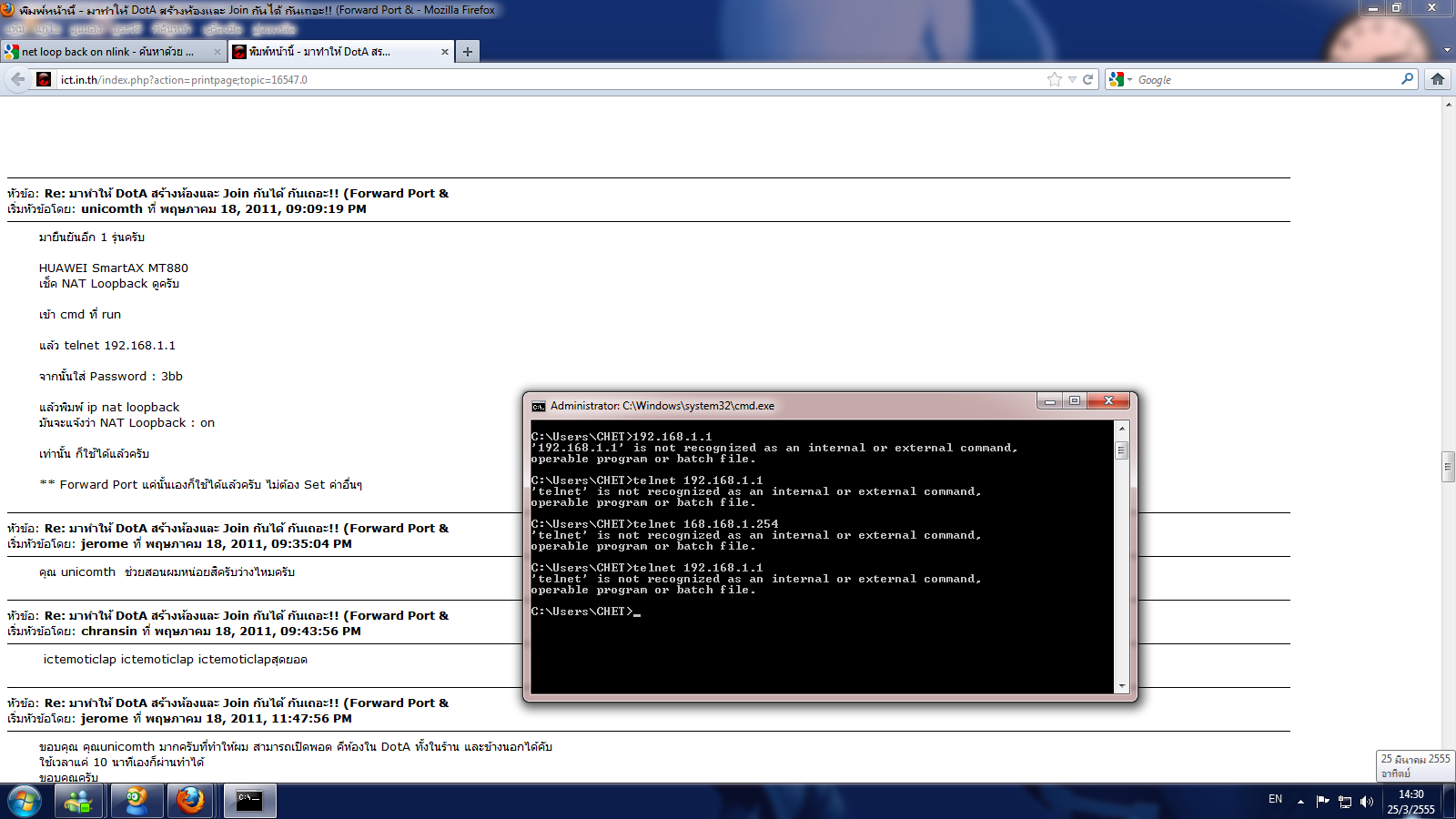The width and height of the screenshot is (1456, 819).
Task: Open the last Firefox menu bar item
Action: click(274, 29)
